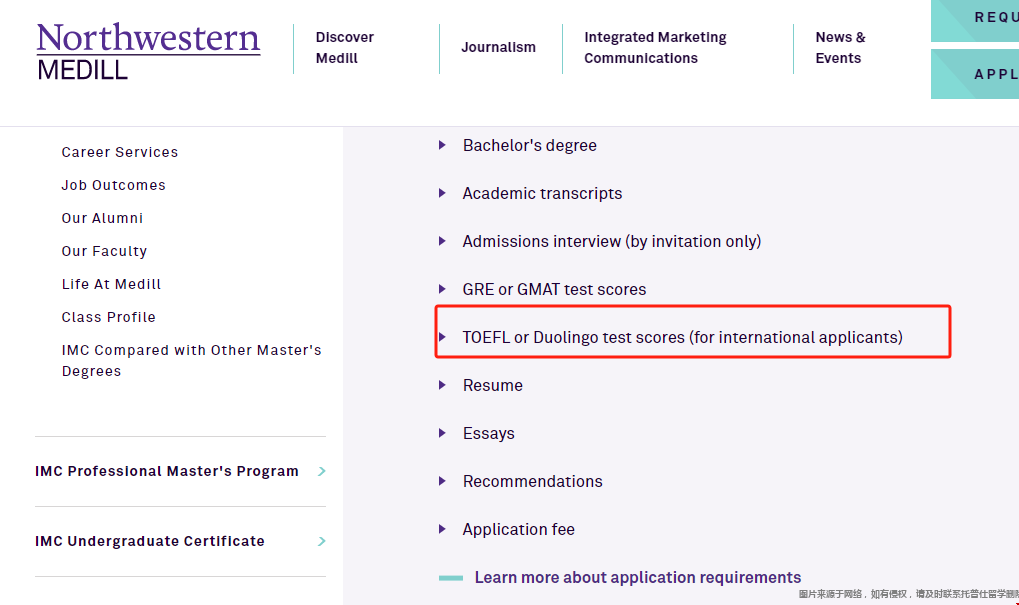Open Integrated Marketing Communications menu

(655, 47)
